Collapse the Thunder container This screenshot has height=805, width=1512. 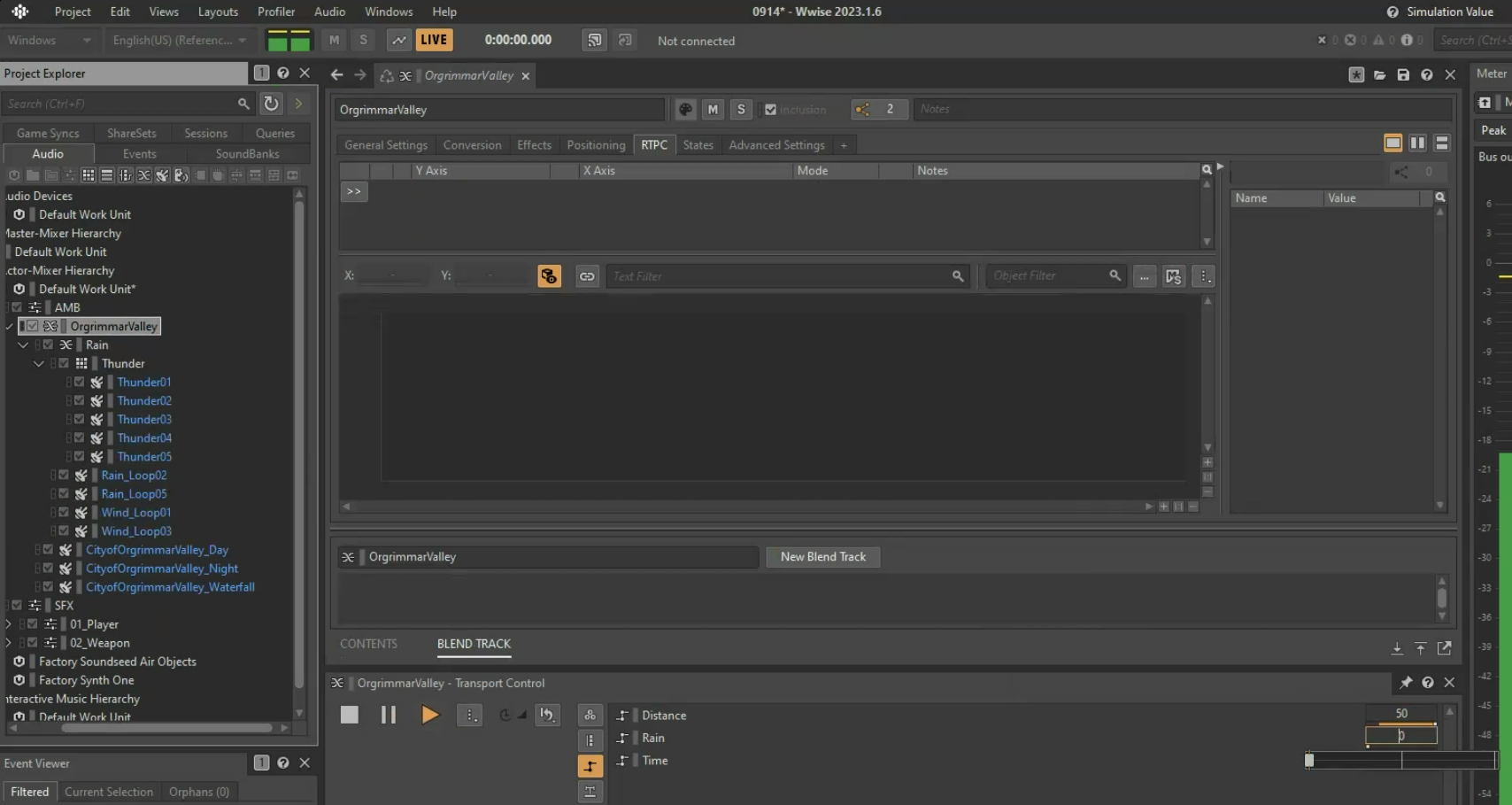39,363
